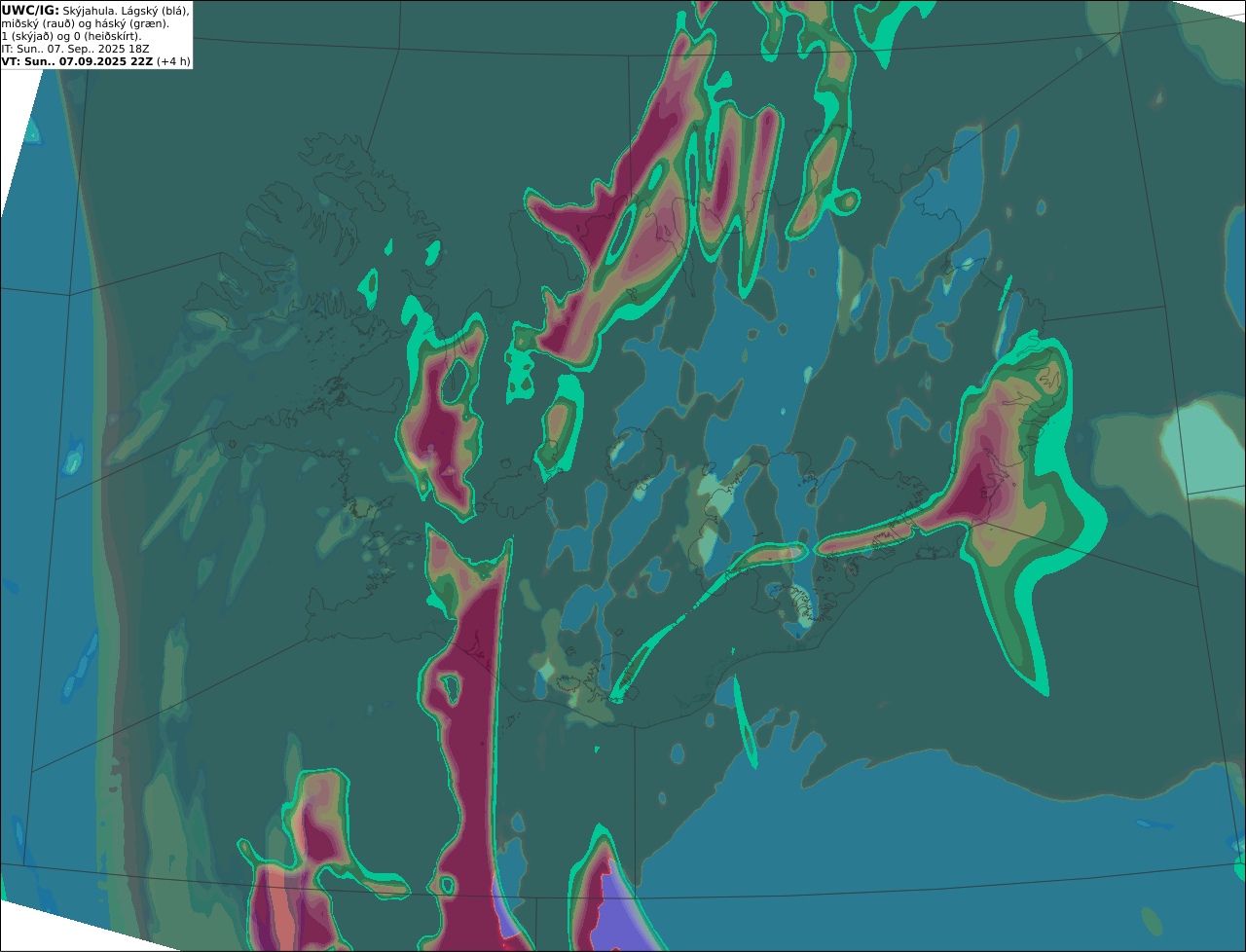Click the "miðský (rauð) og háský (græn)." line
Image resolution: width=1246 pixels, height=952 pixels.
[86, 23]
